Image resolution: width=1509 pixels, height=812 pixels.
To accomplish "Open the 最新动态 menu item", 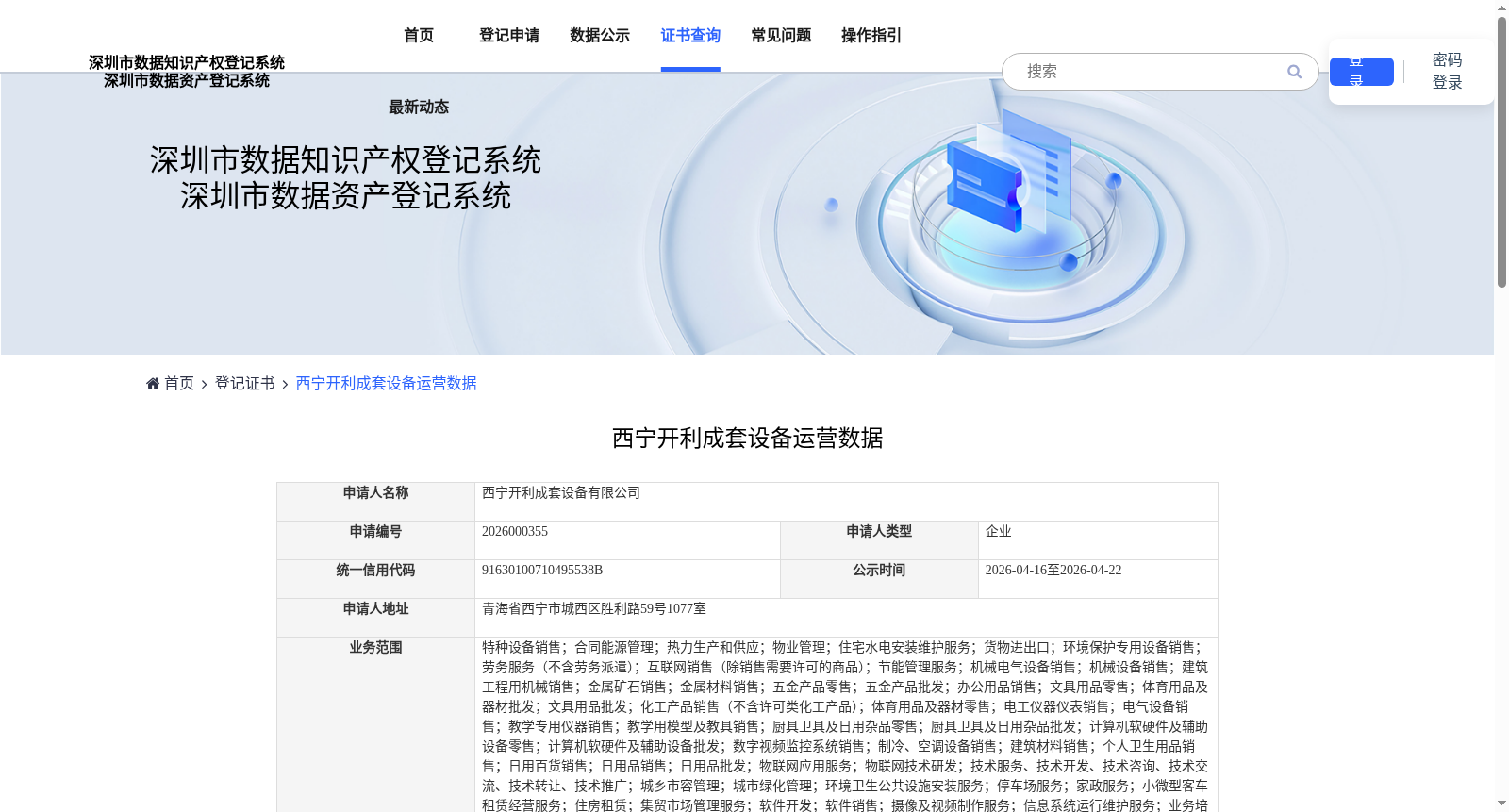I will [x=419, y=108].
